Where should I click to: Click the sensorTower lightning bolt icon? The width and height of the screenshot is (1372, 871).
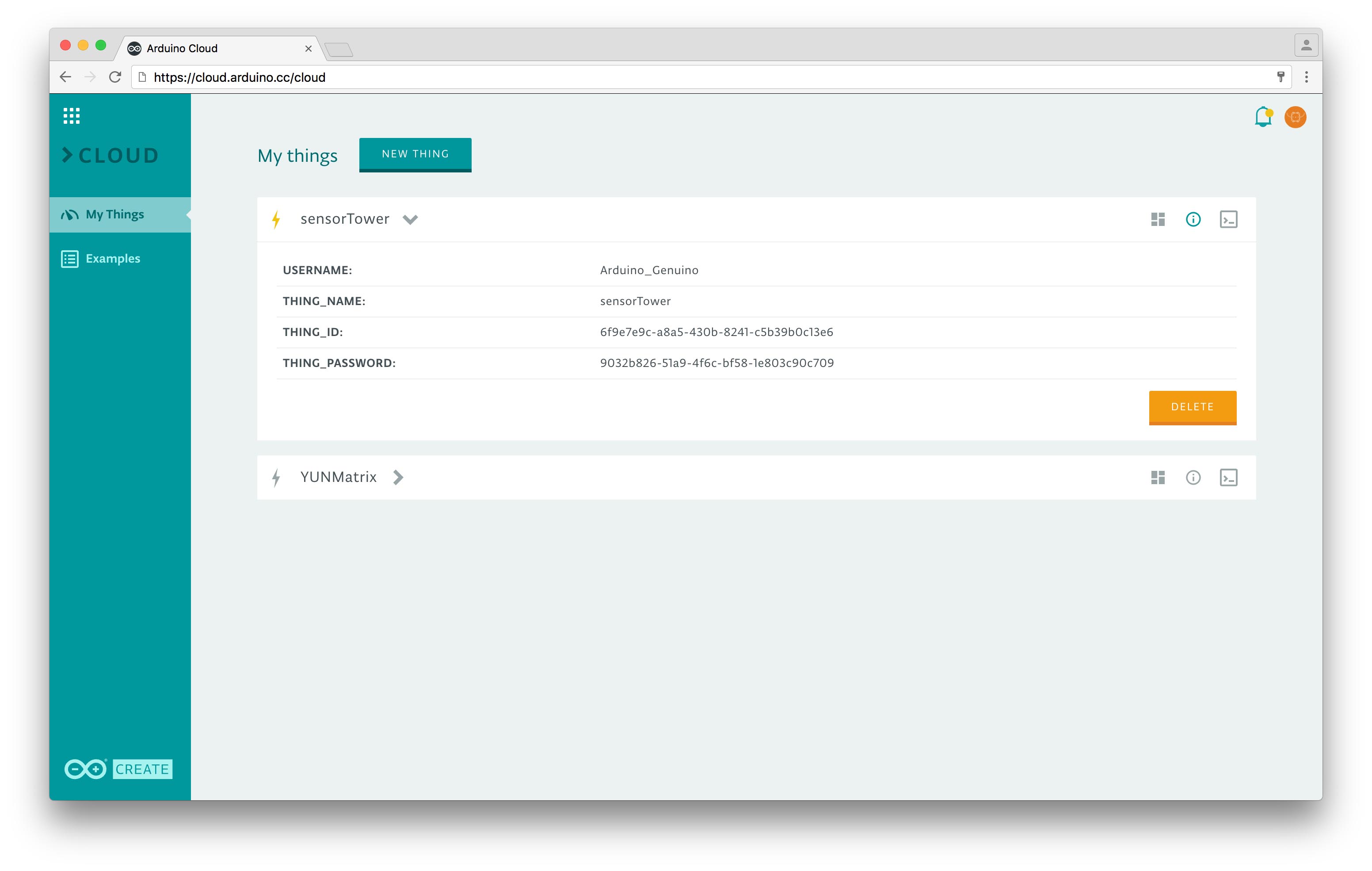pyautogui.click(x=276, y=219)
